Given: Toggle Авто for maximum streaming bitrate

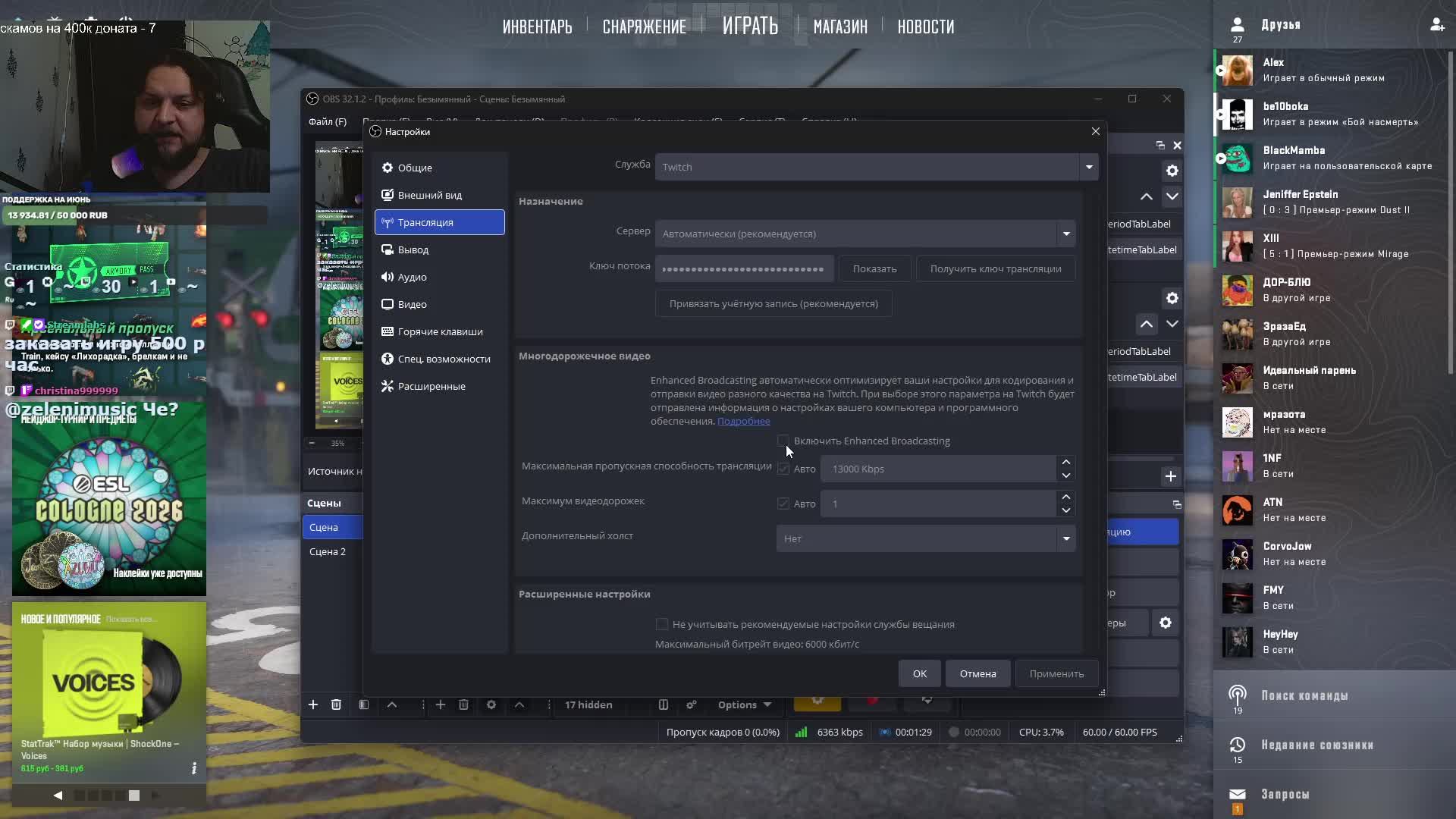Looking at the screenshot, I should tap(783, 469).
